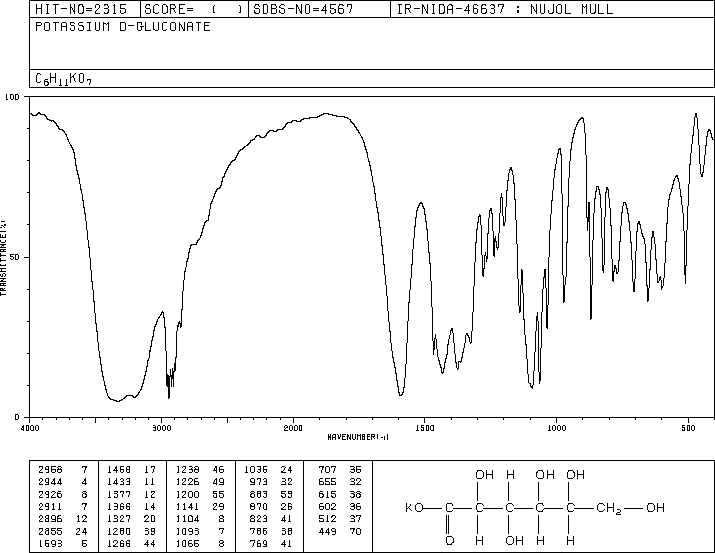Image resolution: width=715 pixels, height=553 pixels.
Task: Click the 1433 peak entry in table
Action: coord(132,482)
